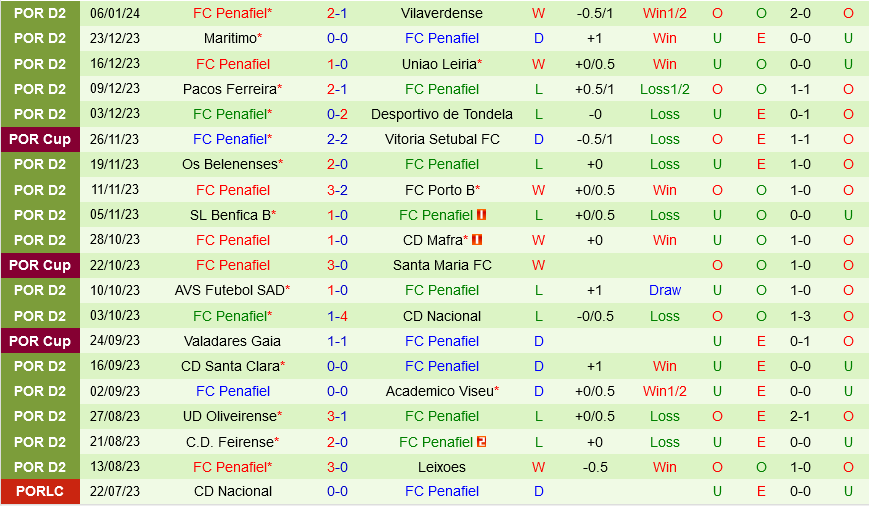
Task: Open the 2-2 score versus Vitoria Setubal FC
Action: (x=337, y=139)
